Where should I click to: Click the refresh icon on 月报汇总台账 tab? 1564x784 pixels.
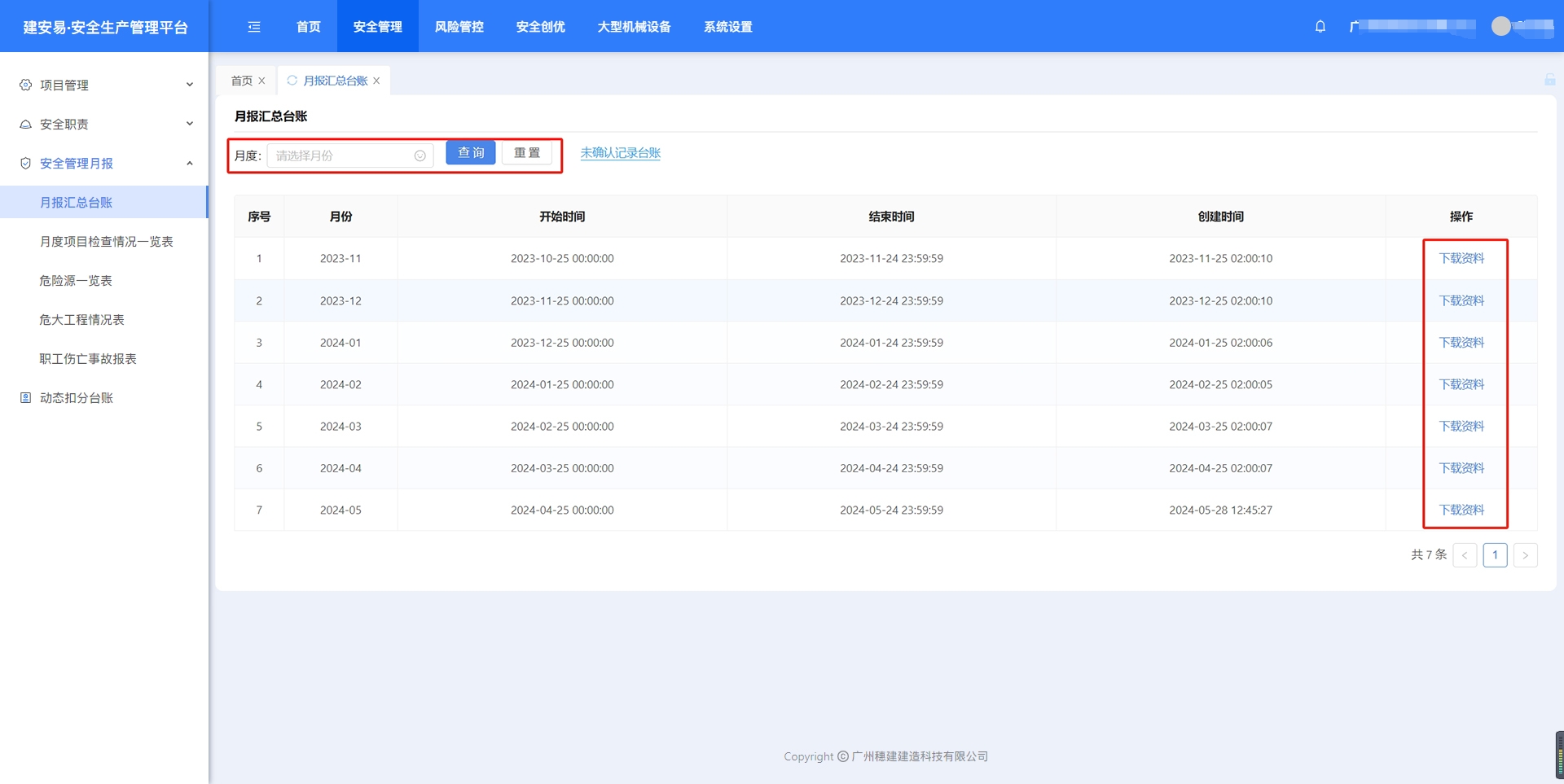tap(292, 81)
